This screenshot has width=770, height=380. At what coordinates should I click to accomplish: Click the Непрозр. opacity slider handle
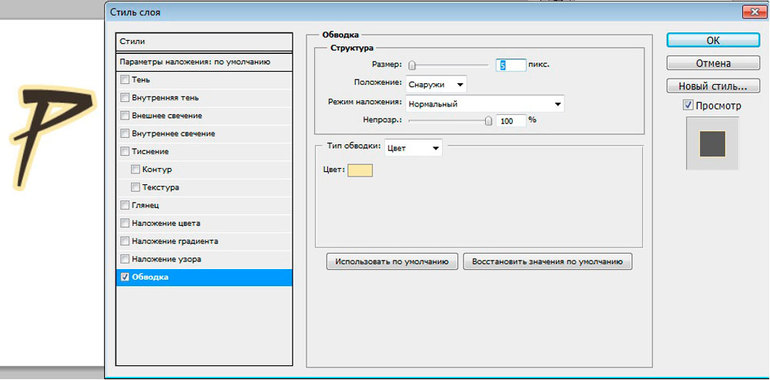[x=488, y=121]
